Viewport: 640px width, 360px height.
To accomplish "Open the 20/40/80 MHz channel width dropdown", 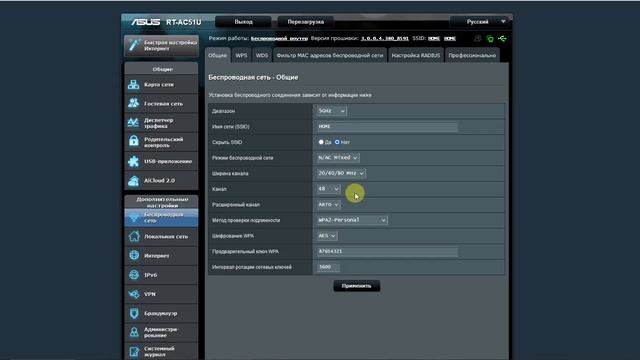I will click(341, 173).
